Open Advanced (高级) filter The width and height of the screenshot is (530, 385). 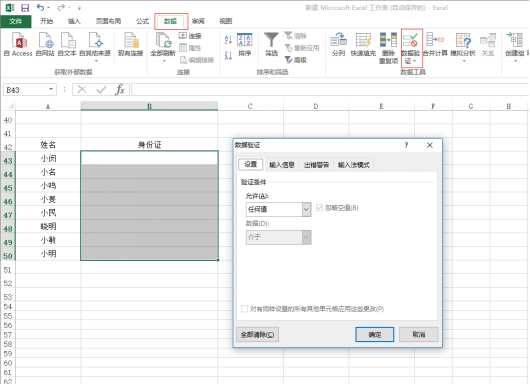coord(295,60)
